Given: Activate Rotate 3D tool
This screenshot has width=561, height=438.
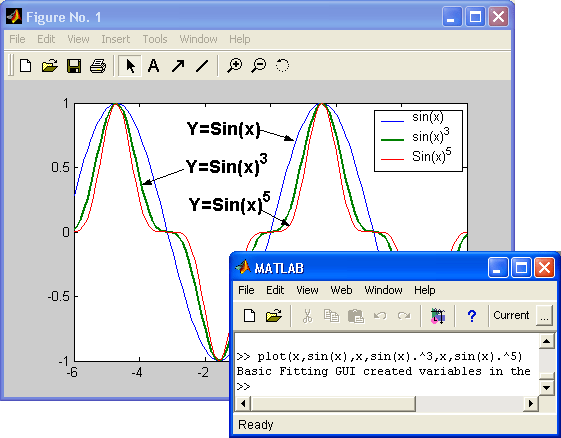Looking at the screenshot, I should [282, 66].
